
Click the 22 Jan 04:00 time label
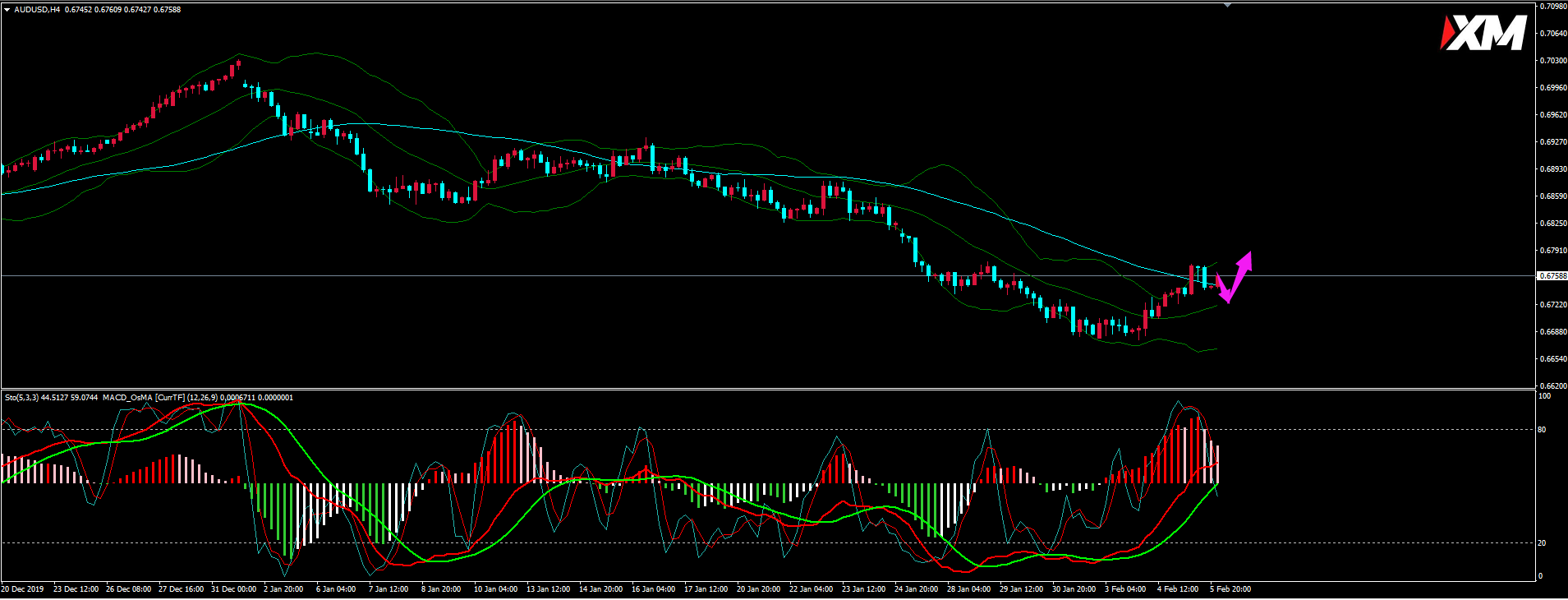point(812,589)
